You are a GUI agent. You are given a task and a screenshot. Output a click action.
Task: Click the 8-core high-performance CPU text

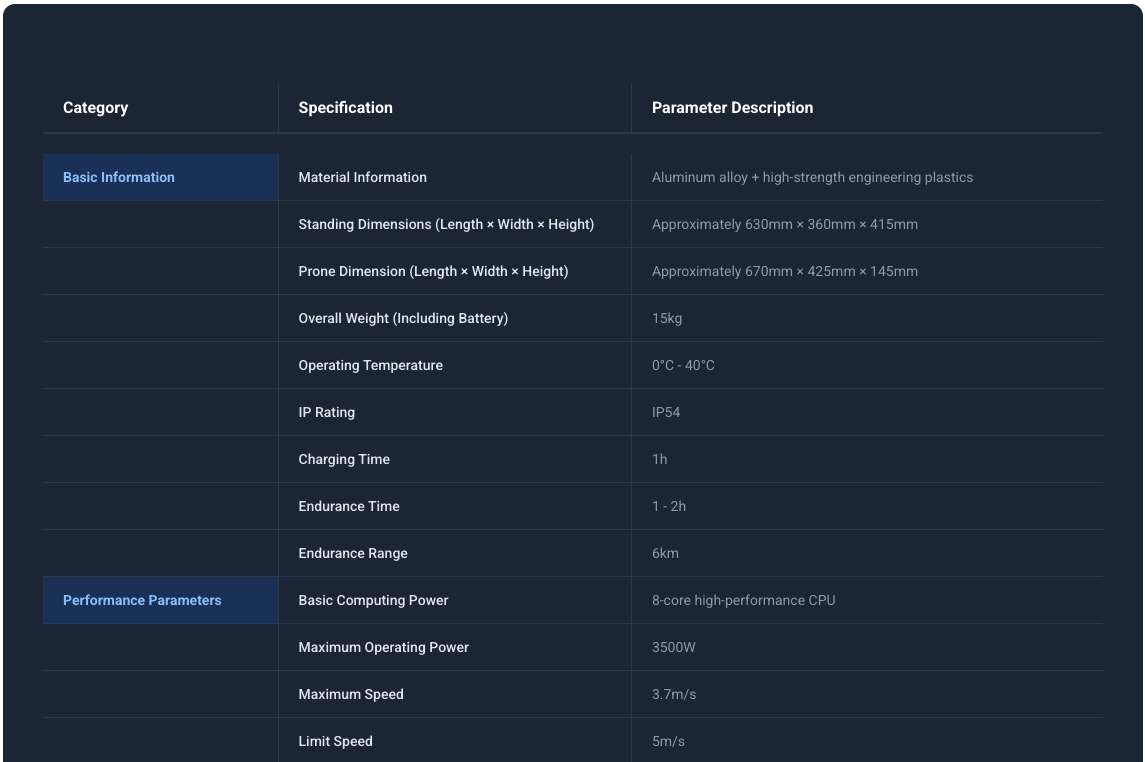pyautogui.click(x=743, y=600)
